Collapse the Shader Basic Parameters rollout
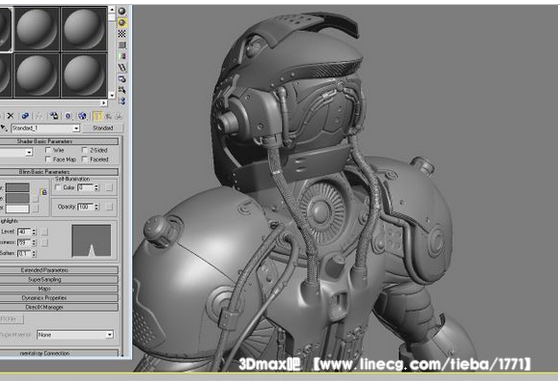 point(59,141)
